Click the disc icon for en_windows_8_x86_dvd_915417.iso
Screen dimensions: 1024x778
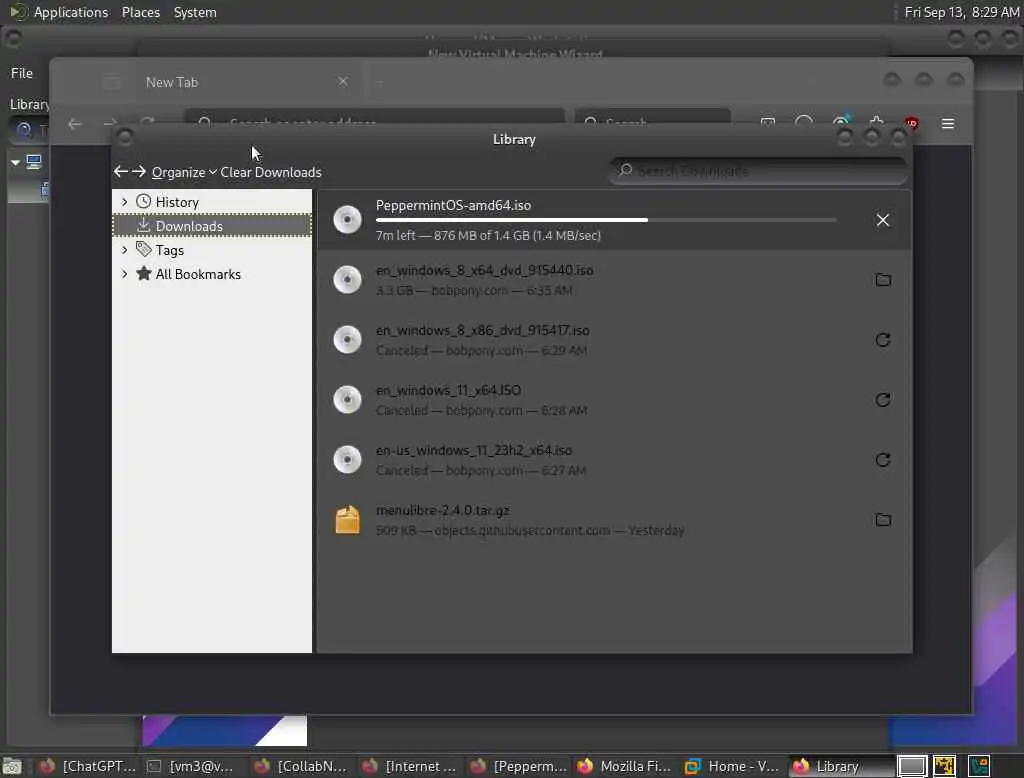[x=347, y=340]
